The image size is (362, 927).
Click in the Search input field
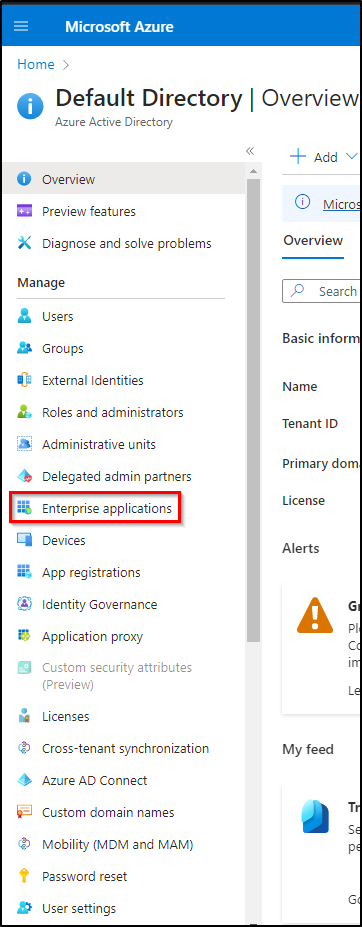[x=322, y=291]
